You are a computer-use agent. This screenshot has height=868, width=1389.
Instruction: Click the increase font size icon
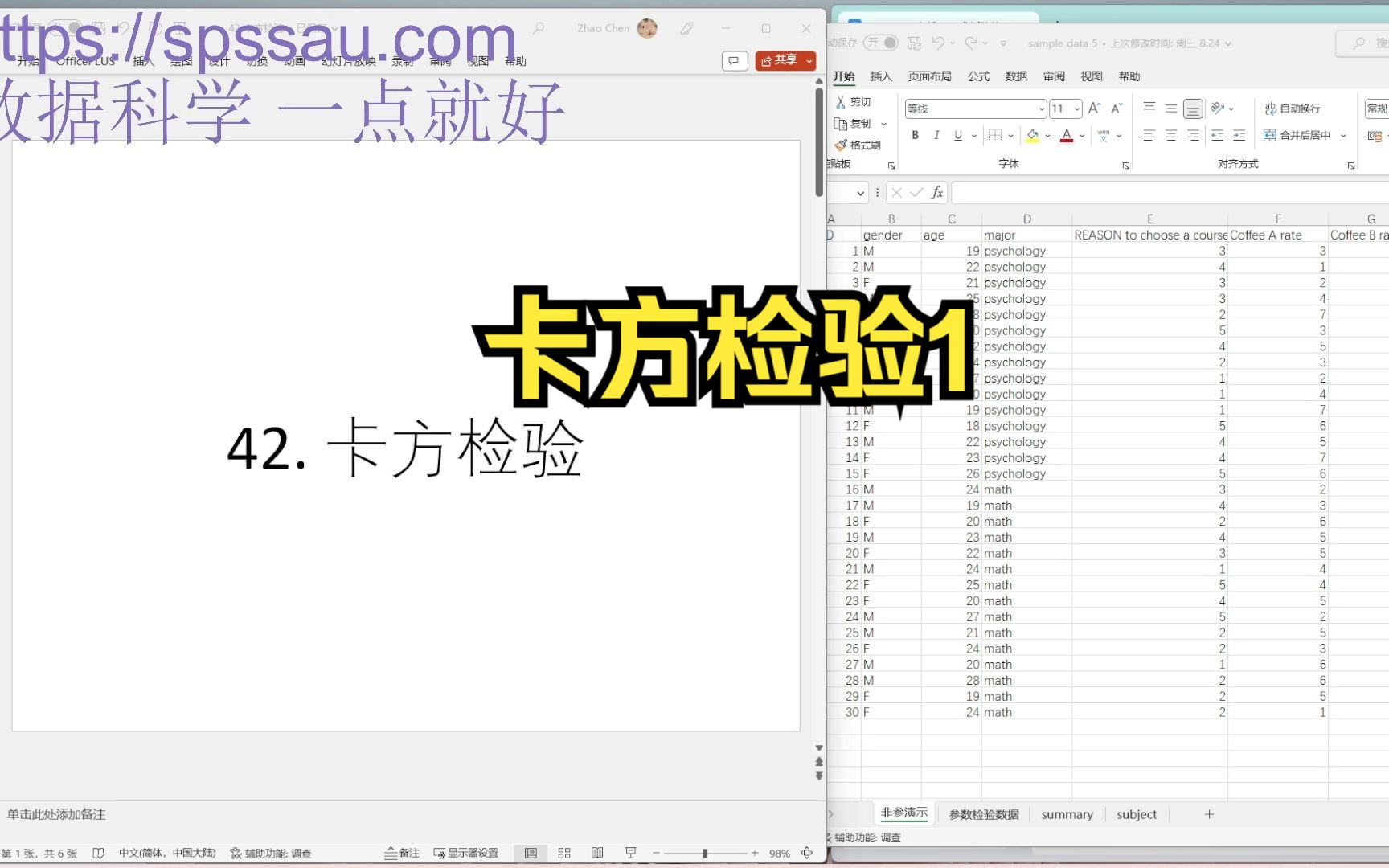(x=1094, y=106)
